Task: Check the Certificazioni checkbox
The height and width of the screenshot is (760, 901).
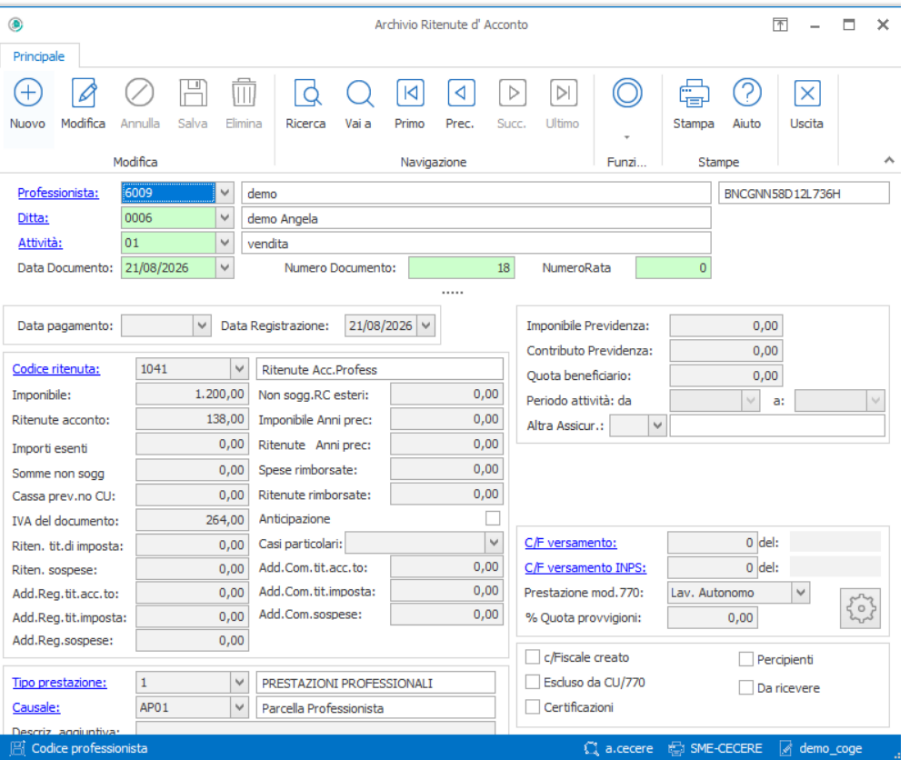Action: point(533,707)
